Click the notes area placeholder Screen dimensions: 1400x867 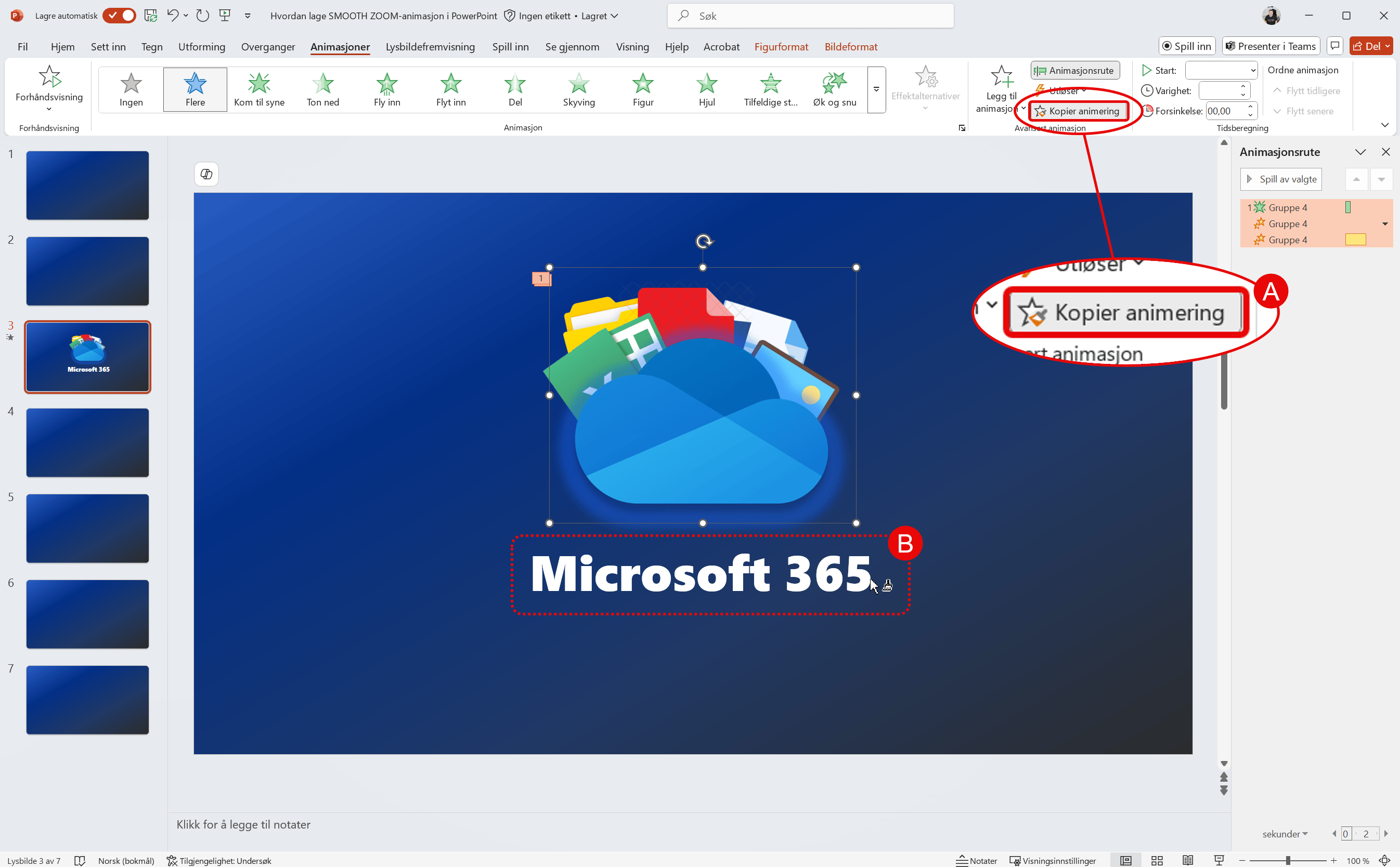click(x=243, y=824)
